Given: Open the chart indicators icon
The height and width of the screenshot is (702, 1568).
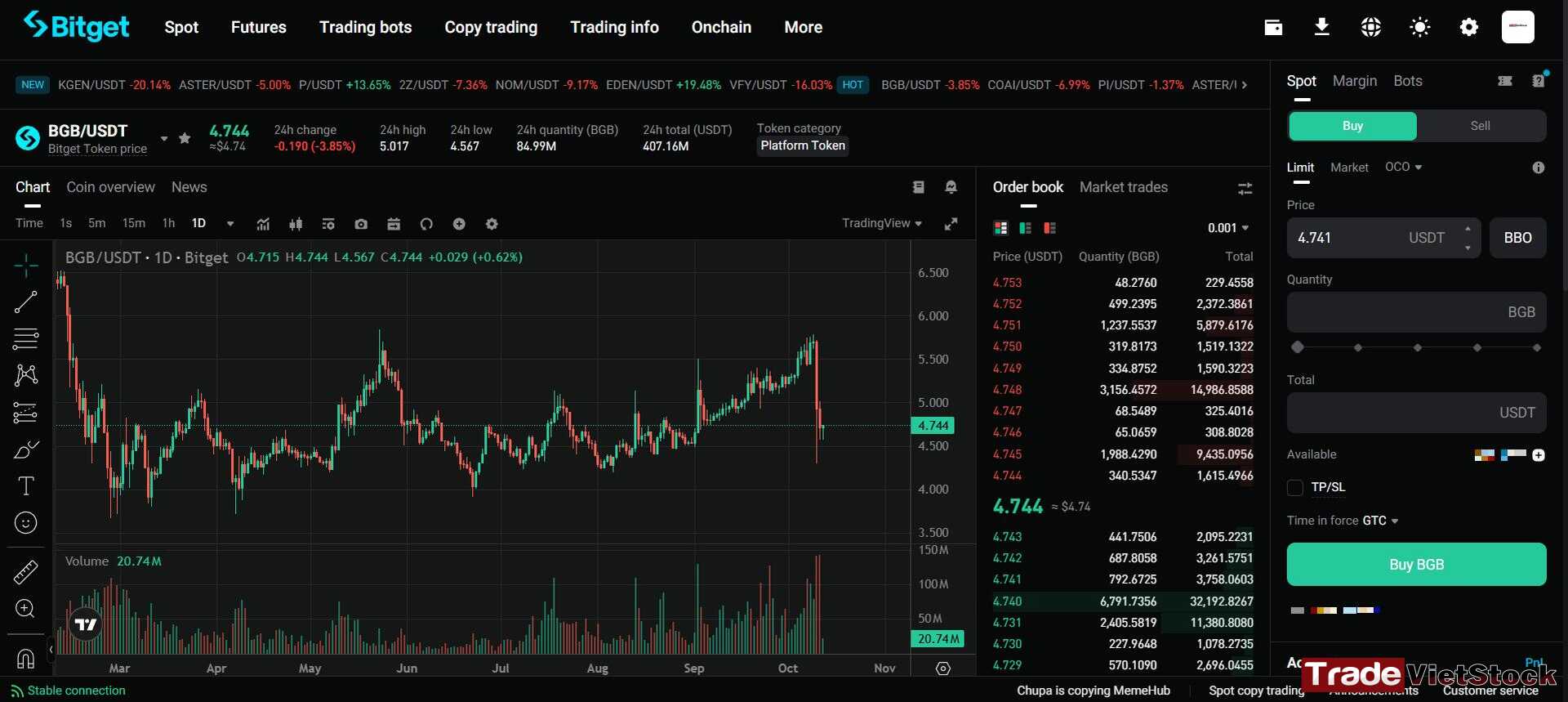Looking at the screenshot, I should [x=263, y=224].
